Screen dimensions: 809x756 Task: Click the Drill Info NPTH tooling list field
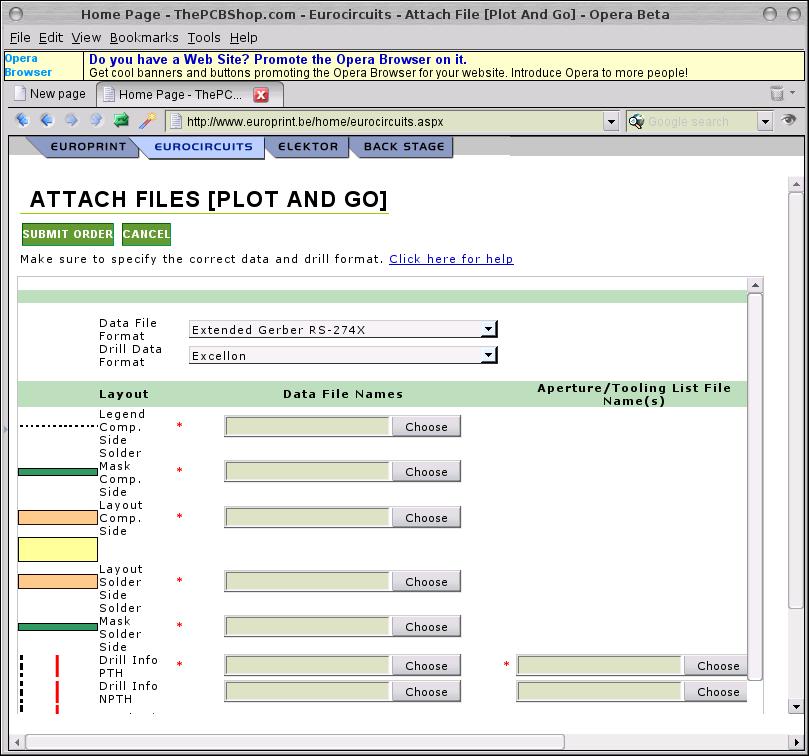click(x=601, y=691)
